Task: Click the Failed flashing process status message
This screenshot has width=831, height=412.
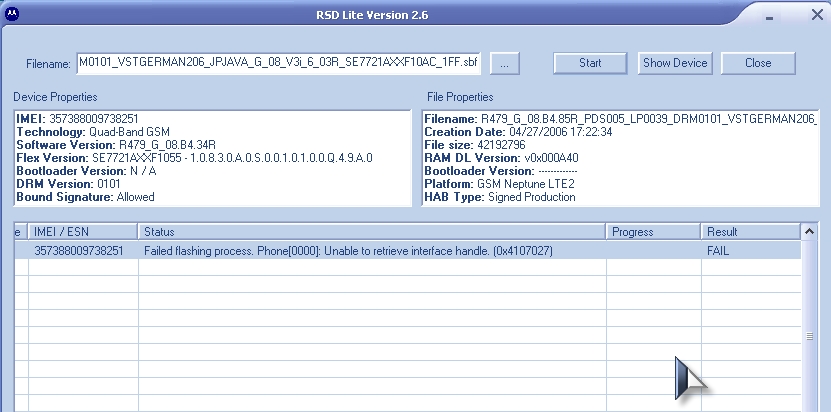Action: [348, 251]
